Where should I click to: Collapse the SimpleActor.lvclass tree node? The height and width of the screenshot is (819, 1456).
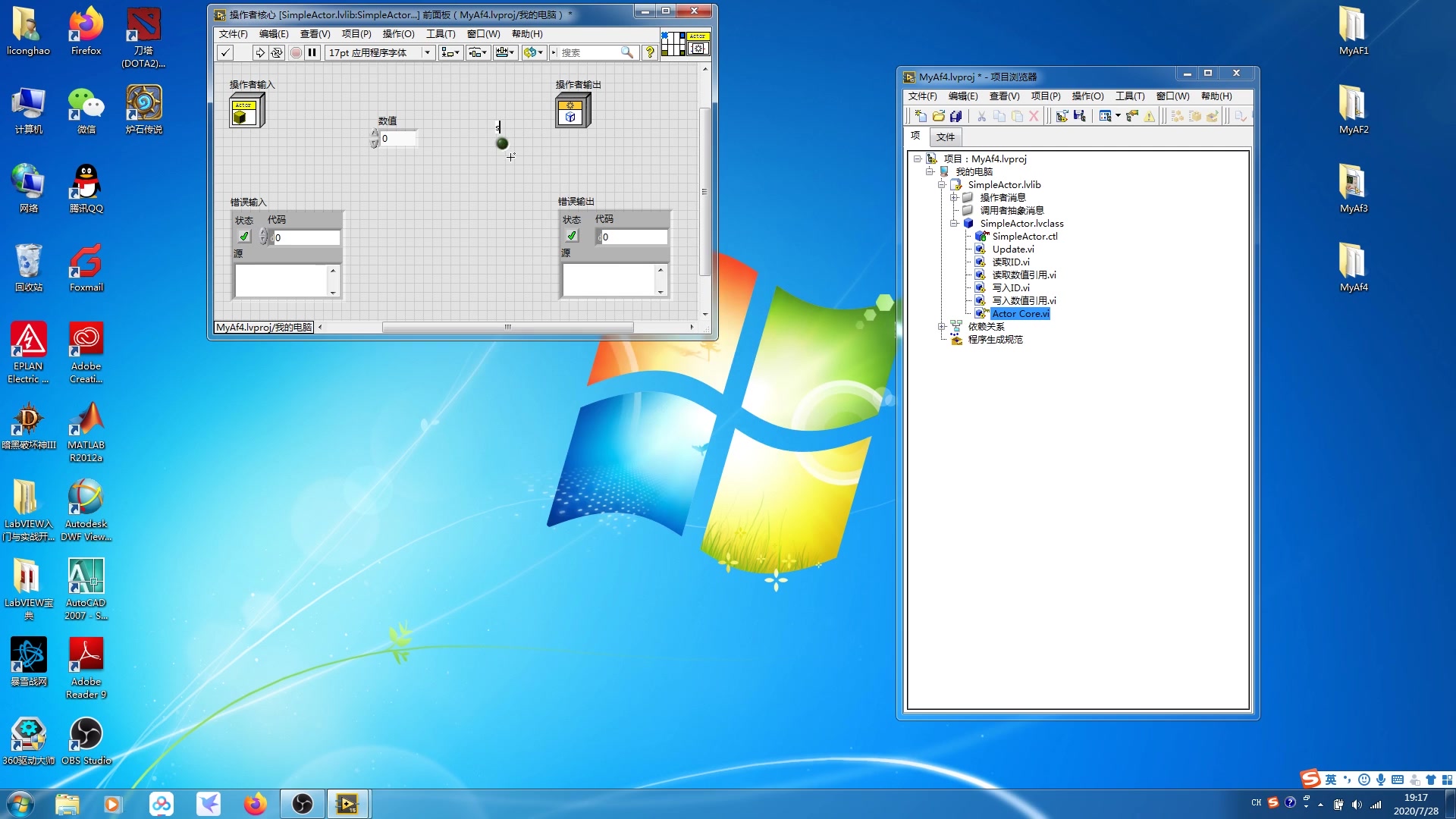954,223
